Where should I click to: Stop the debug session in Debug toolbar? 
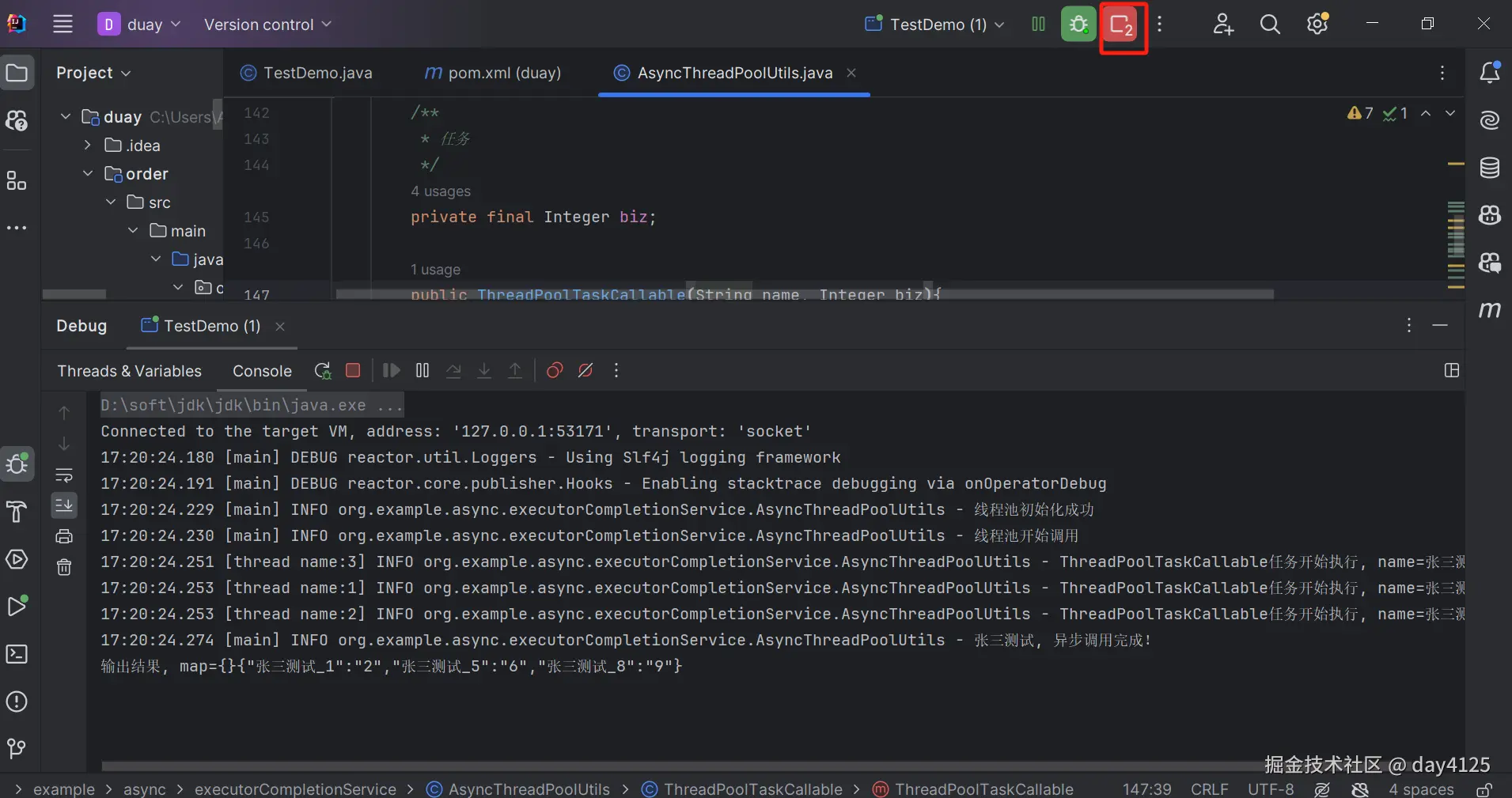click(354, 370)
